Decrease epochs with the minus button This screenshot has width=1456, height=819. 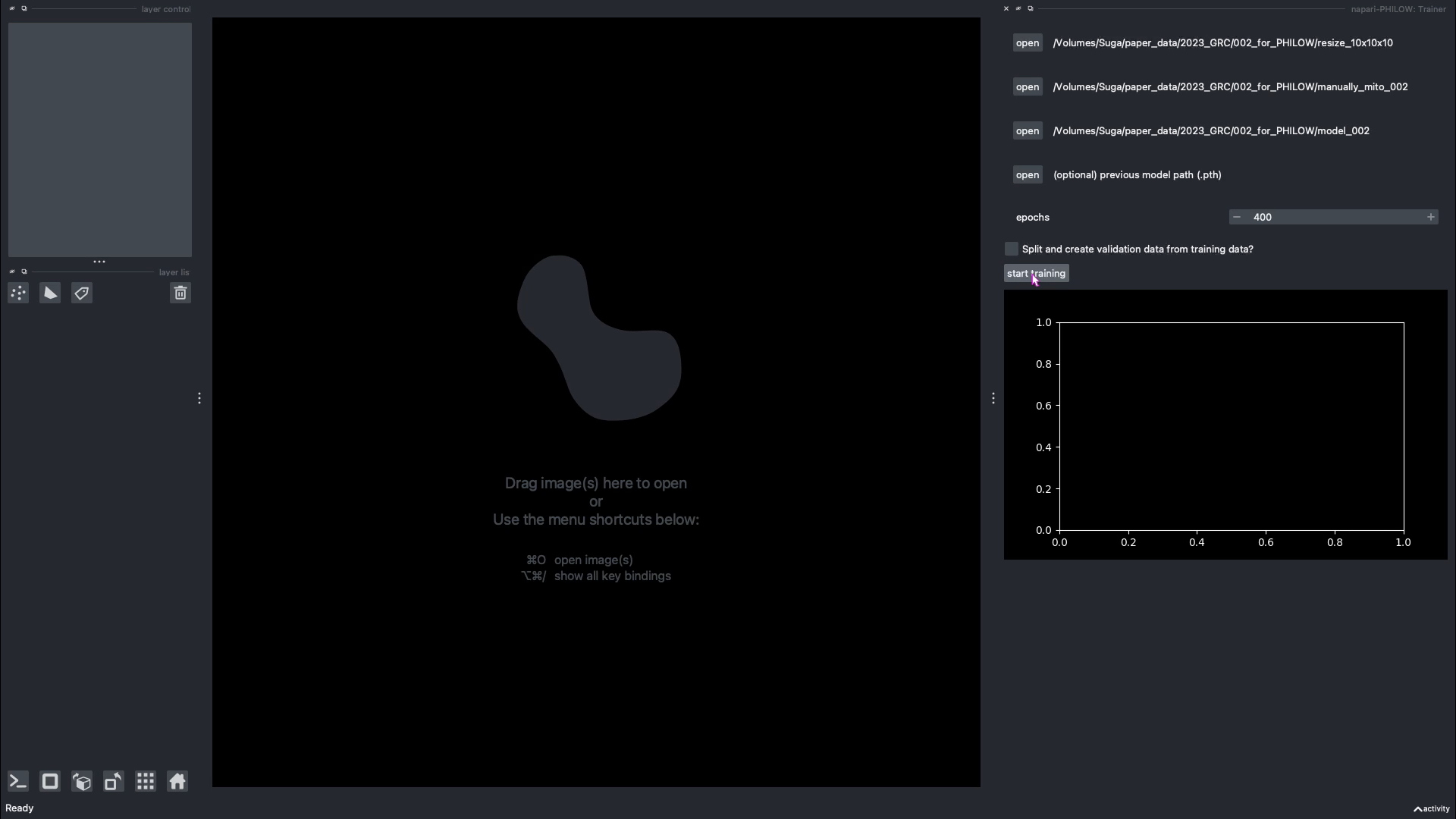click(1237, 218)
